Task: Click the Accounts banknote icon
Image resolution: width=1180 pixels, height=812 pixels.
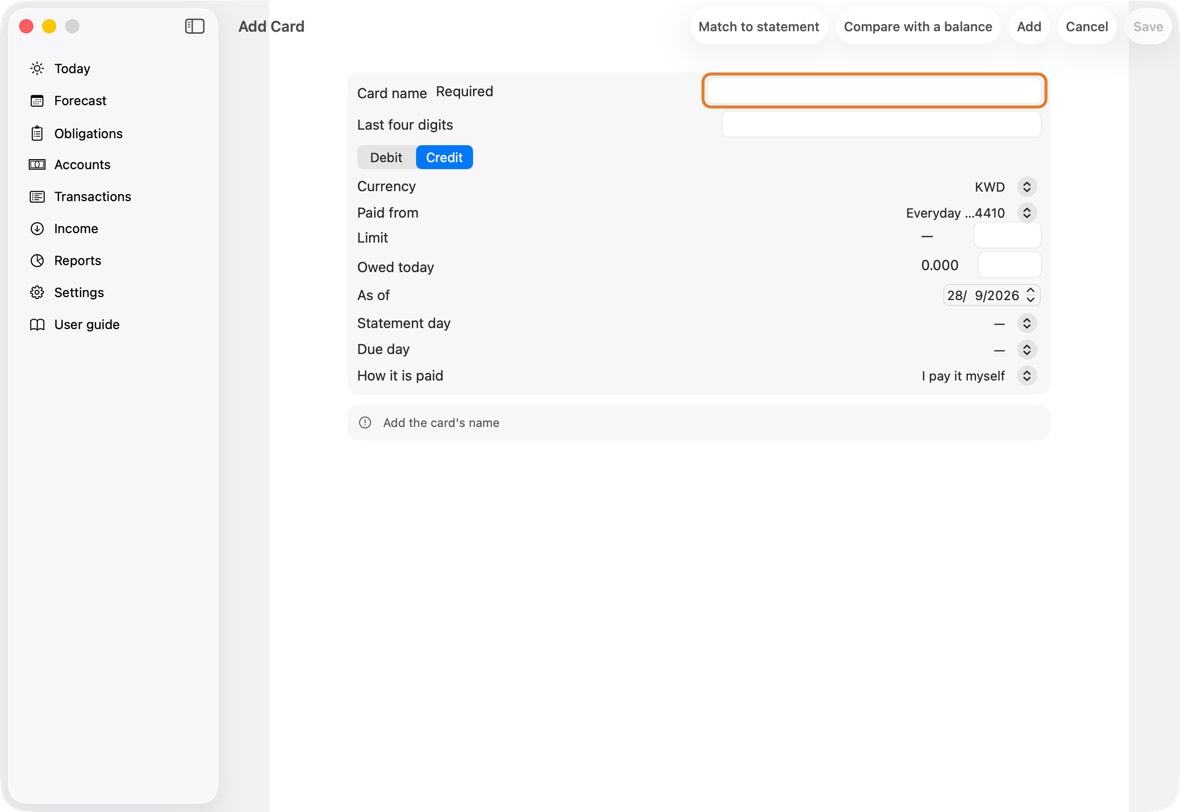Action: (x=37, y=165)
